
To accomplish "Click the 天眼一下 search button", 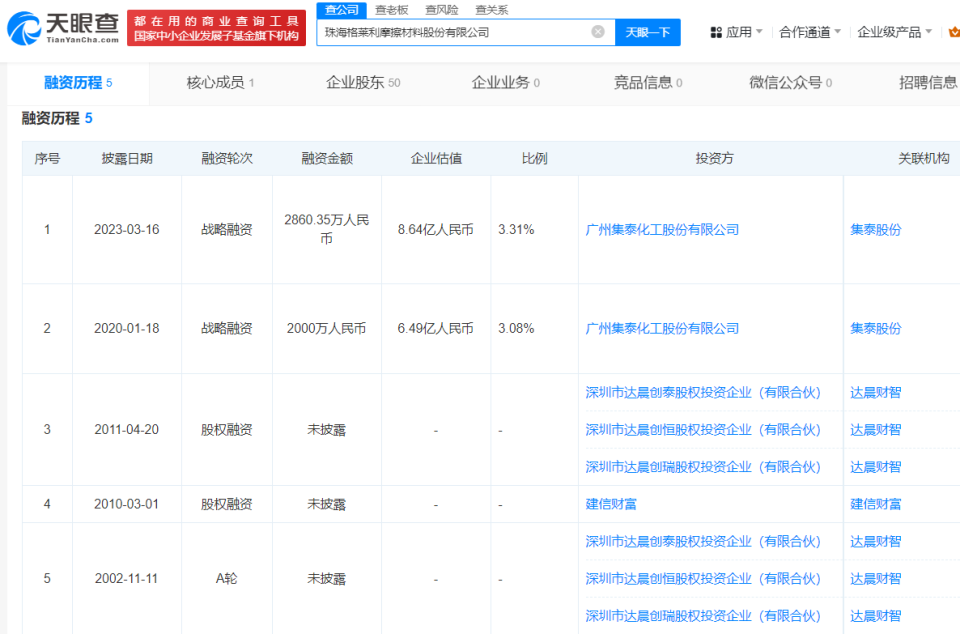I will point(648,31).
